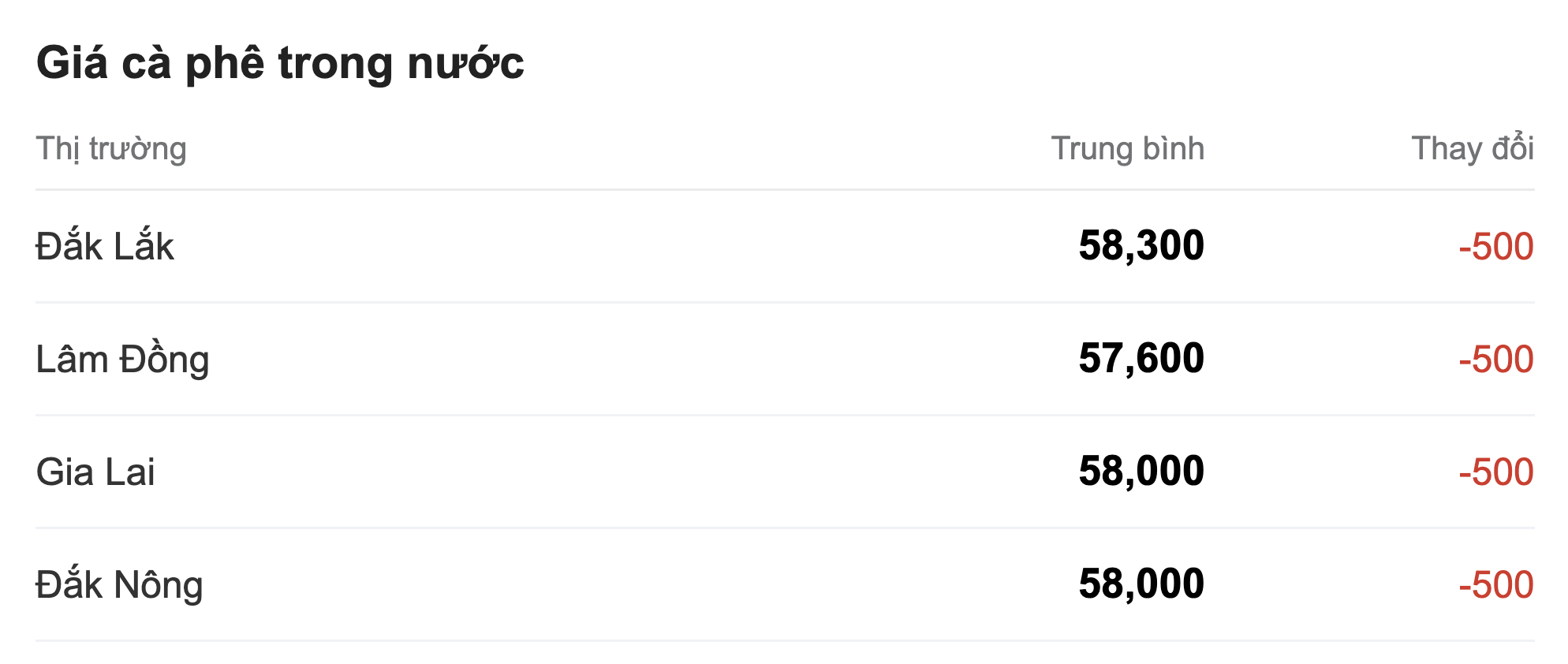Viewport: 1568px width, 664px height.
Task: Click the "Giá cà phê trong nước" heading
Action: 280,63
